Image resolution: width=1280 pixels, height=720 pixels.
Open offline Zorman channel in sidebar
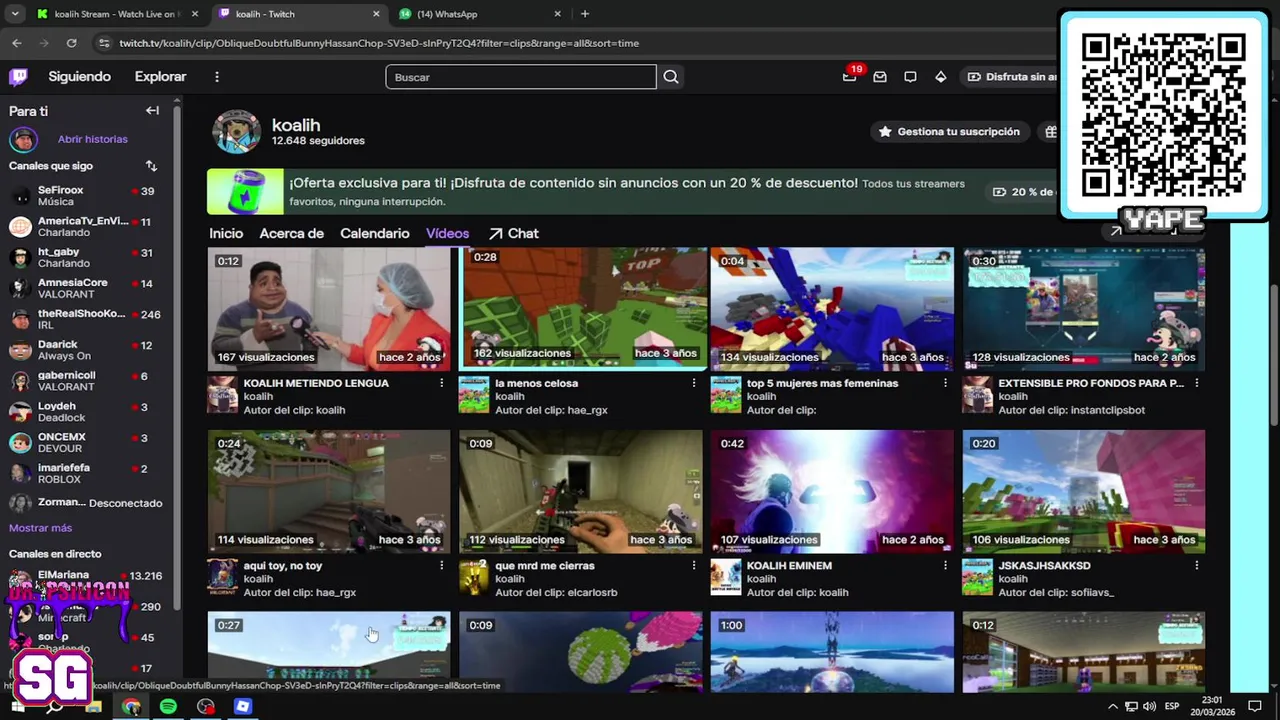click(x=88, y=503)
